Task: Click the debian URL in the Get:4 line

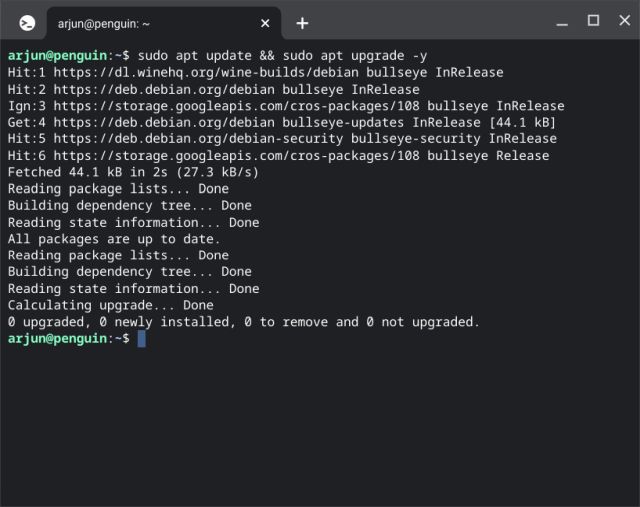Action: (x=158, y=122)
